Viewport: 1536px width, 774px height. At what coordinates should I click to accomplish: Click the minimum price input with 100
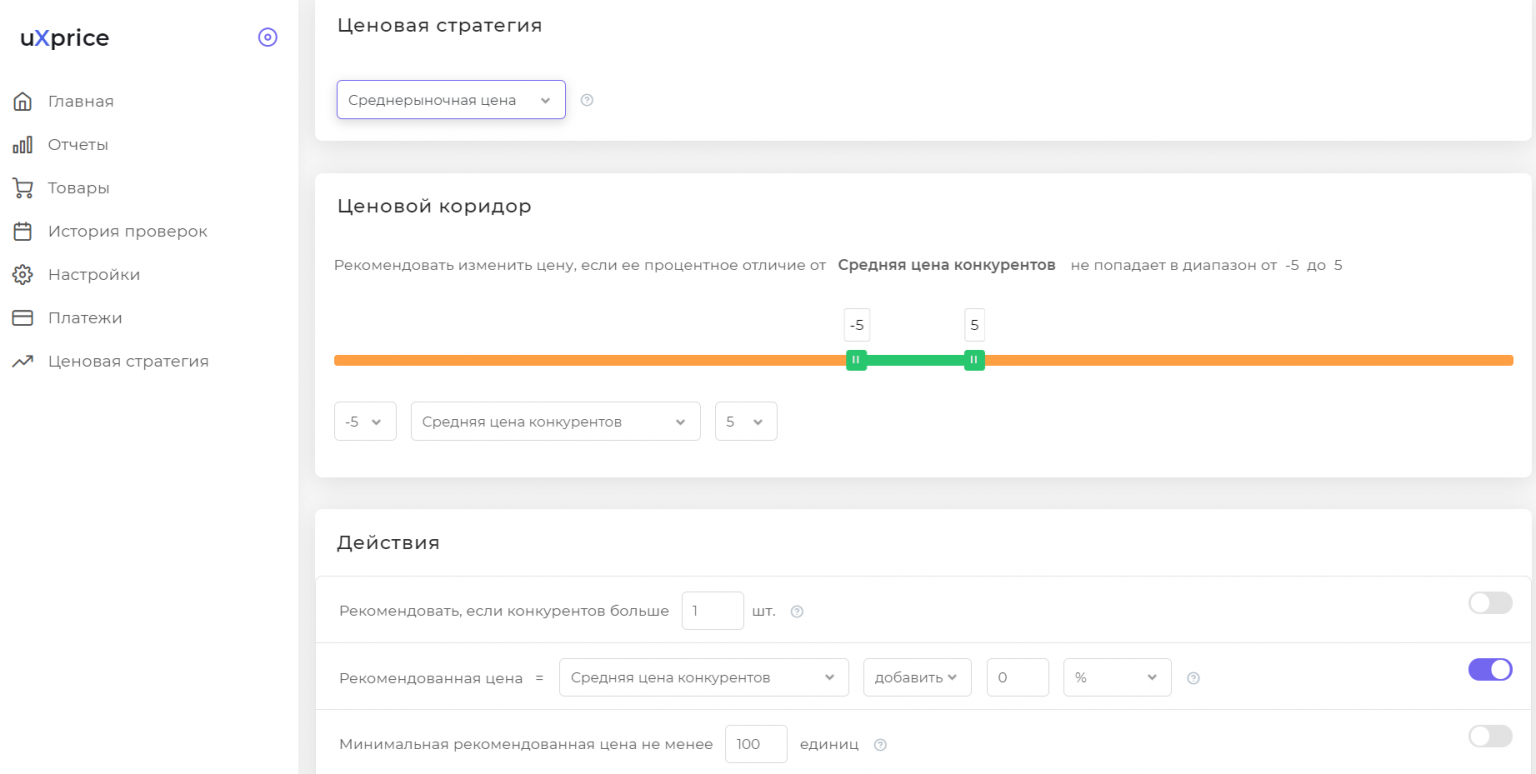click(755, 744)
